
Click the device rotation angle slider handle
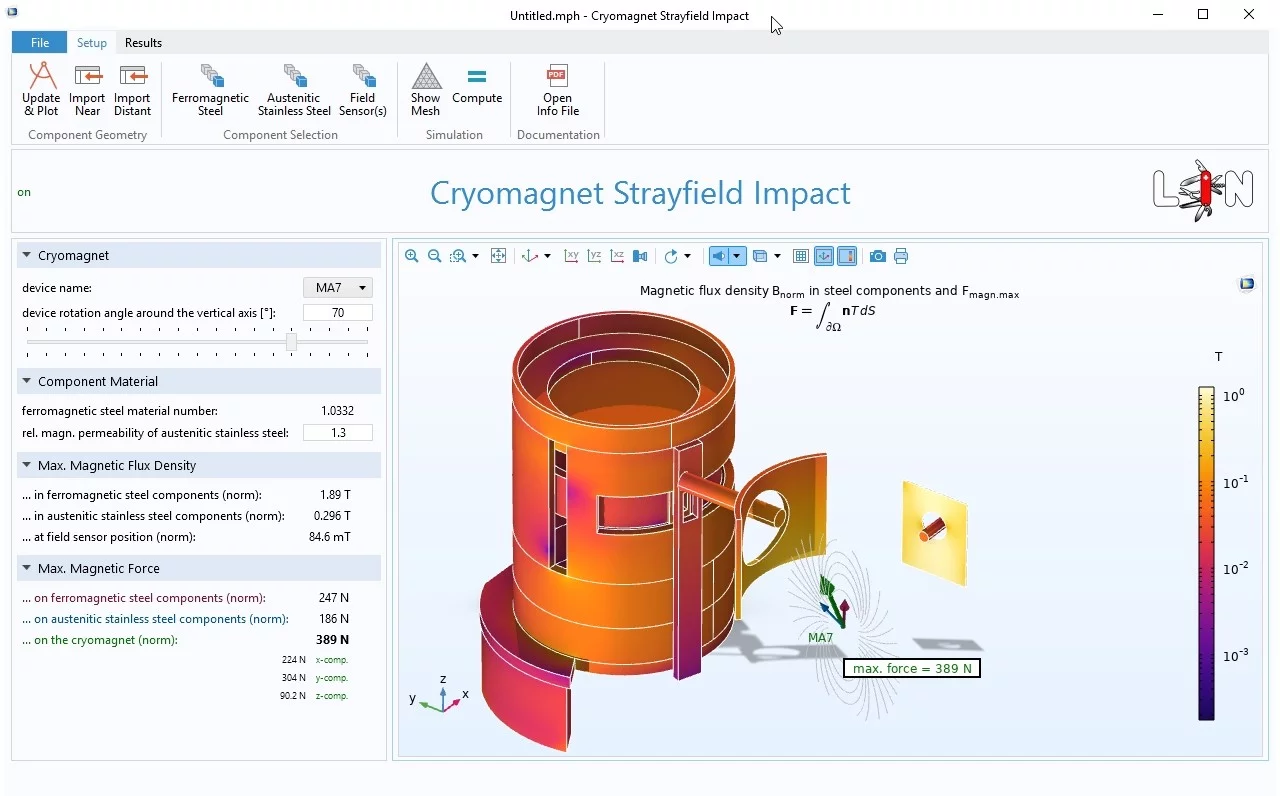pos(291,342)
